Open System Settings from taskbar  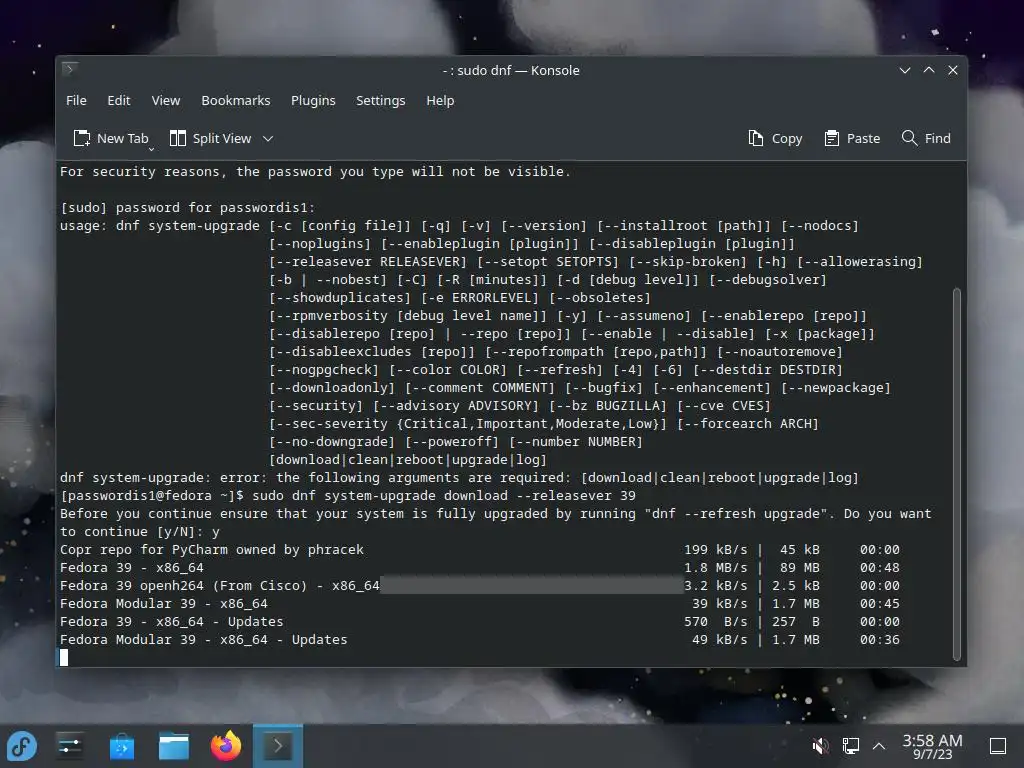coord(70,746)
